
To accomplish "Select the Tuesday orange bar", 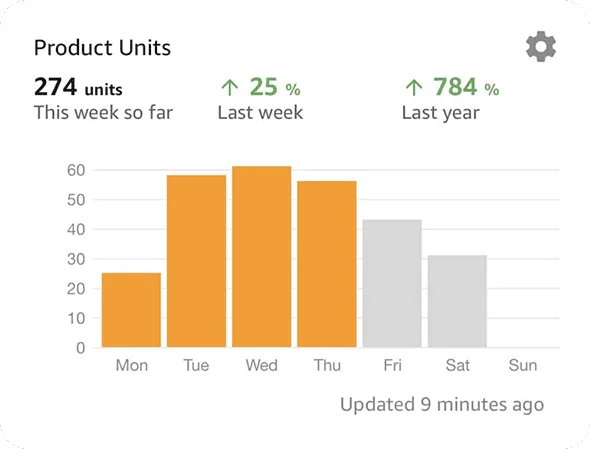I will [x=196, y=261].
